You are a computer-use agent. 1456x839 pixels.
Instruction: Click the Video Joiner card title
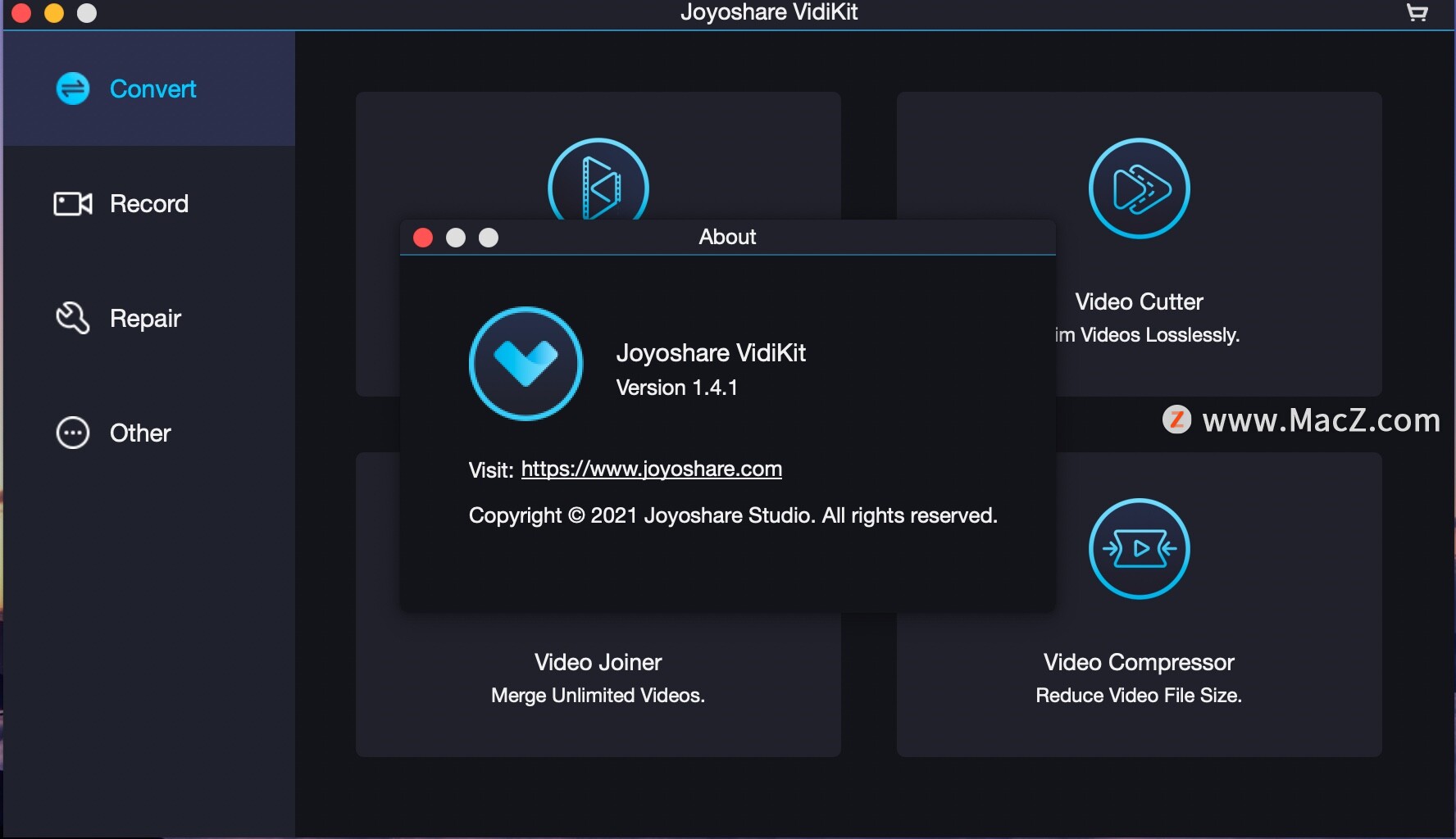pos(598,662)
